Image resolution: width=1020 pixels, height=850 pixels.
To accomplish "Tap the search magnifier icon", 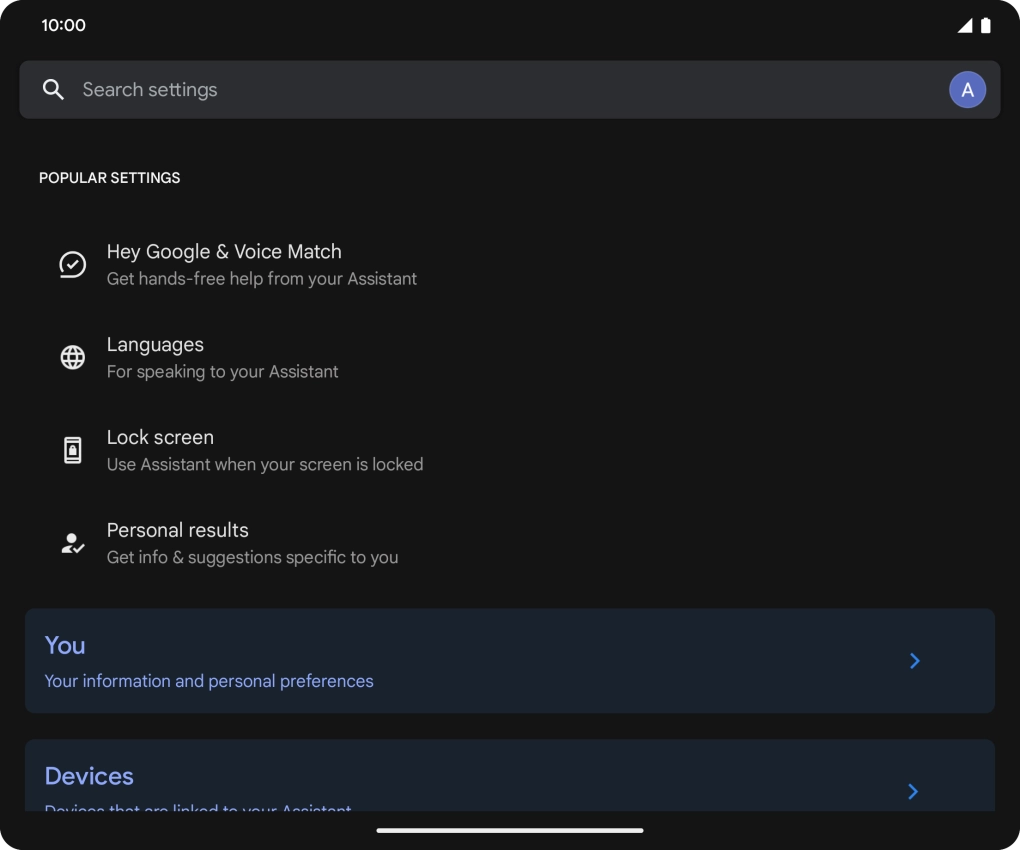I will coord(54,90).
